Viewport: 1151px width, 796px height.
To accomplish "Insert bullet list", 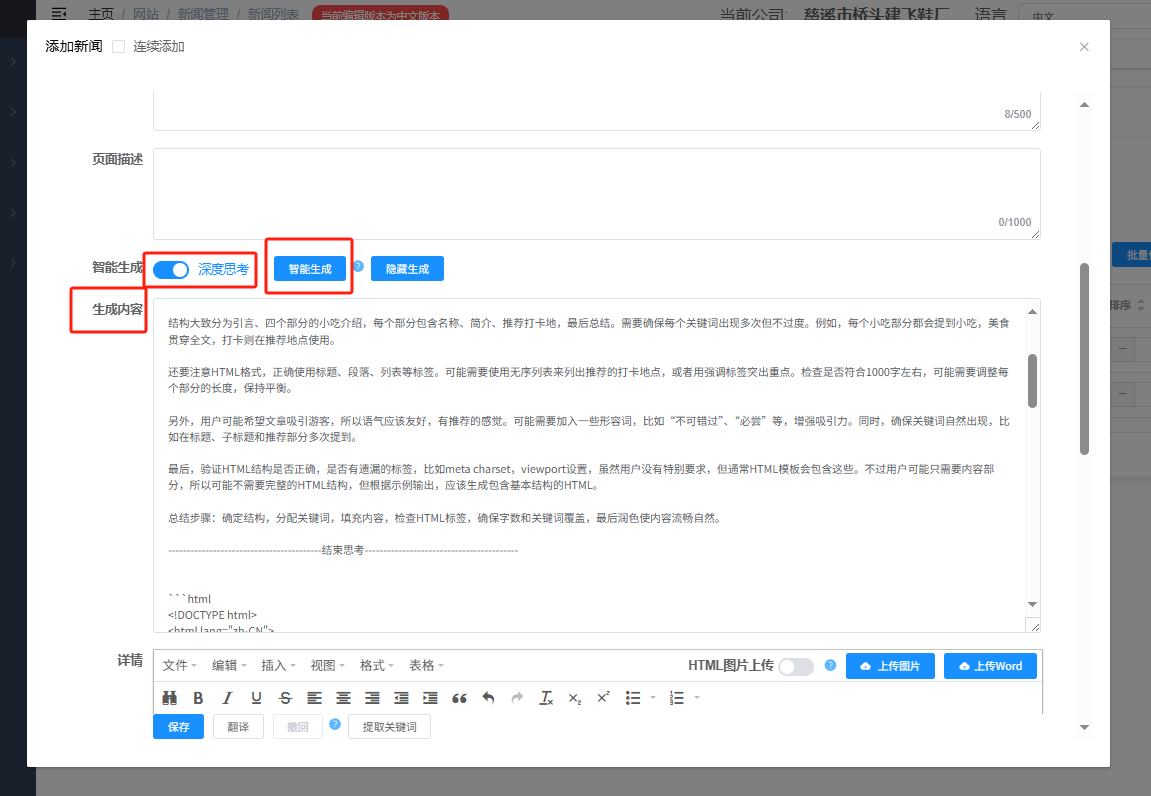I will (x=633, y=698).
